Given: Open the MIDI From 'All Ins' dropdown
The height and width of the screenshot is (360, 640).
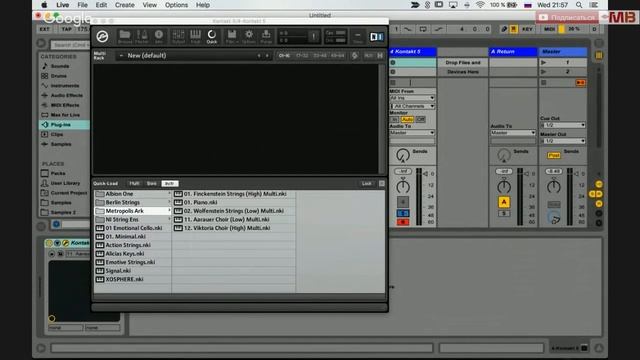Looking at the screenshot, I should tap(412, 98).
